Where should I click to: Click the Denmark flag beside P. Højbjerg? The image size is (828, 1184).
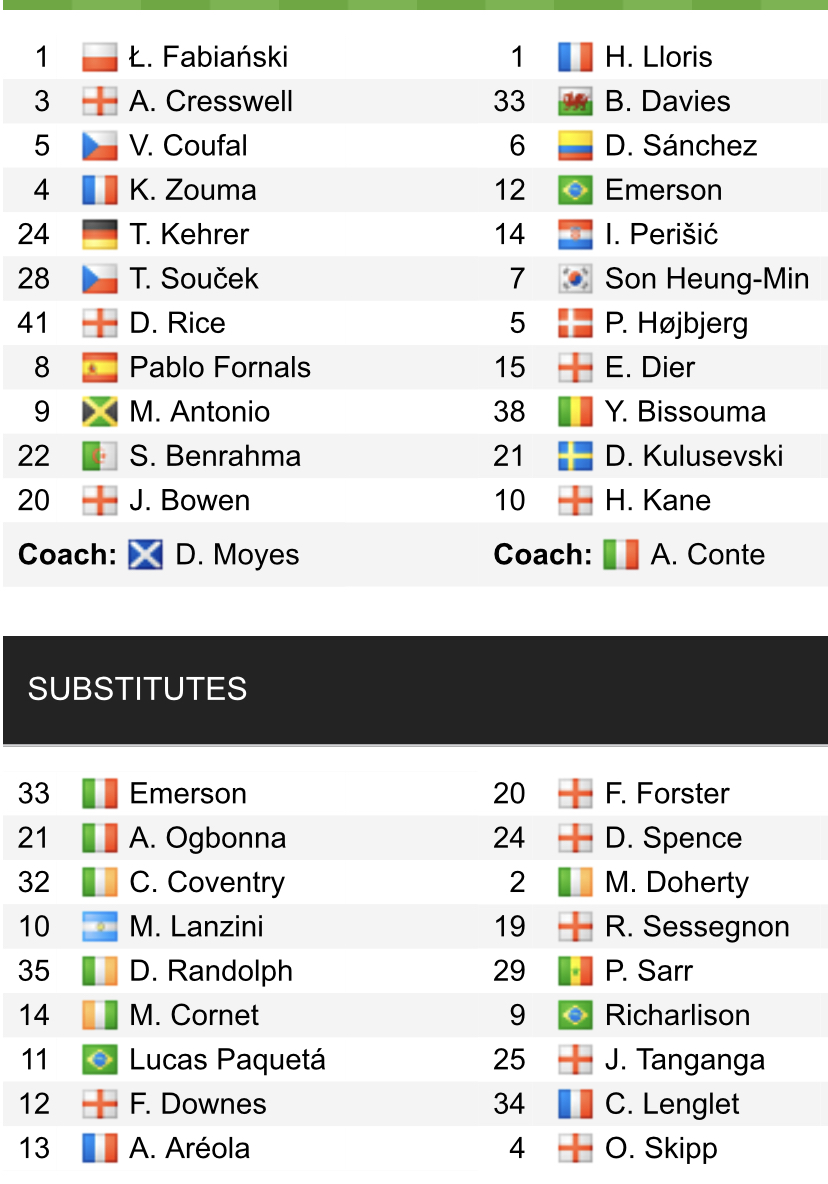tap(575, 323)
